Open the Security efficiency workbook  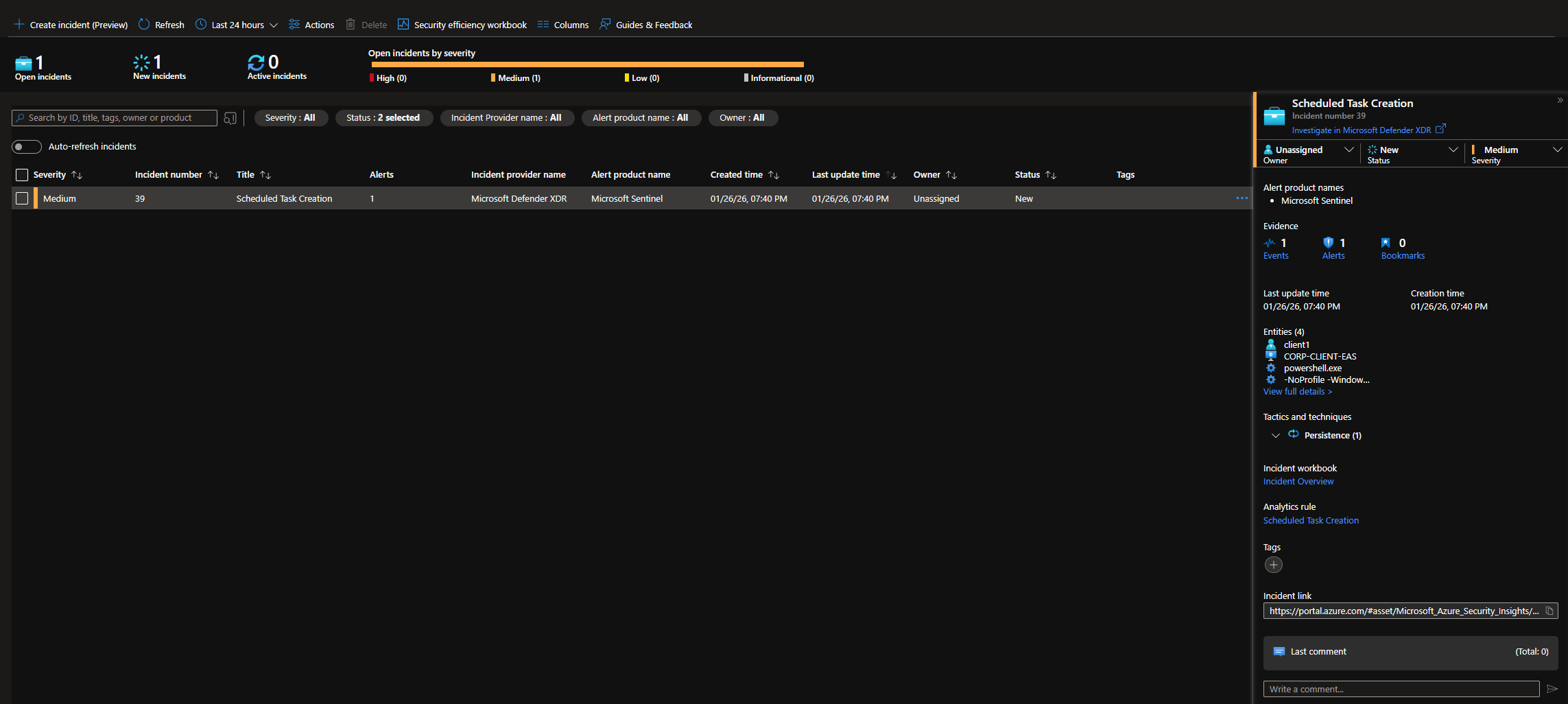(x=462, y=25)
